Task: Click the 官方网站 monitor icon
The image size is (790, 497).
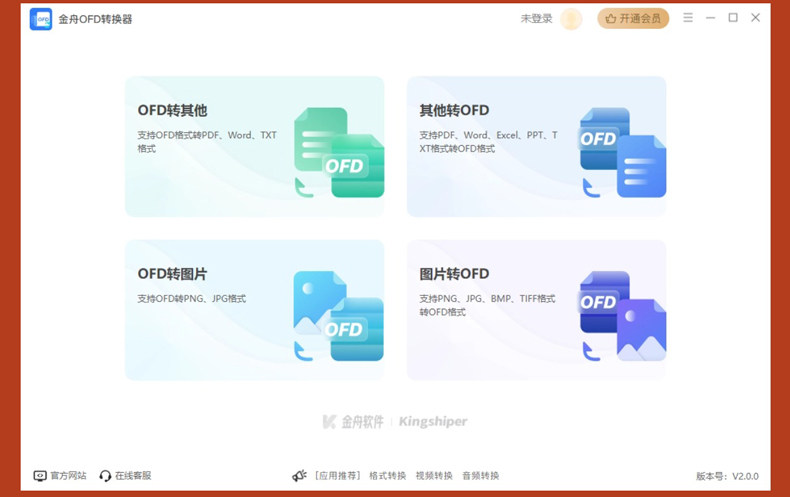Action: (40, 476)
